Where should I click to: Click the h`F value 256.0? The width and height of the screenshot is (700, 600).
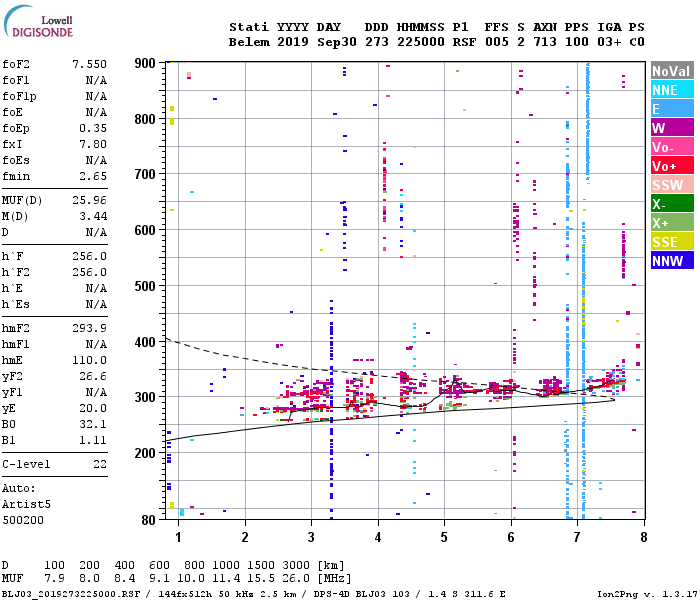[90, 257]
